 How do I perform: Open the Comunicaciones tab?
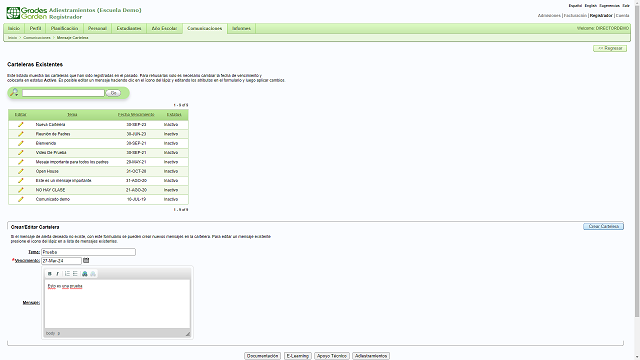pyautogui.click(x=204, y=29)
